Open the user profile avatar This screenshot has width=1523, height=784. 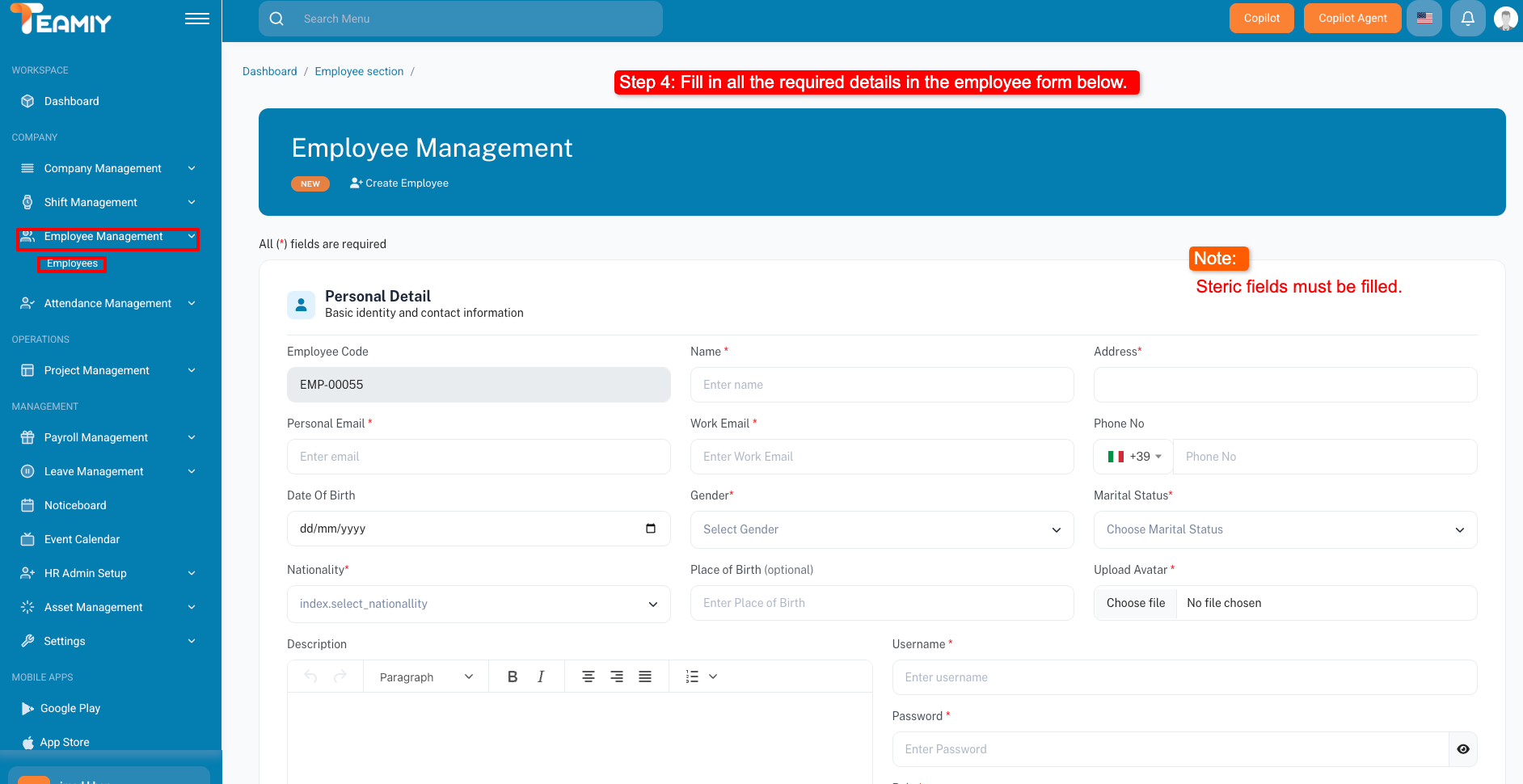click(x=1504, y=19)
